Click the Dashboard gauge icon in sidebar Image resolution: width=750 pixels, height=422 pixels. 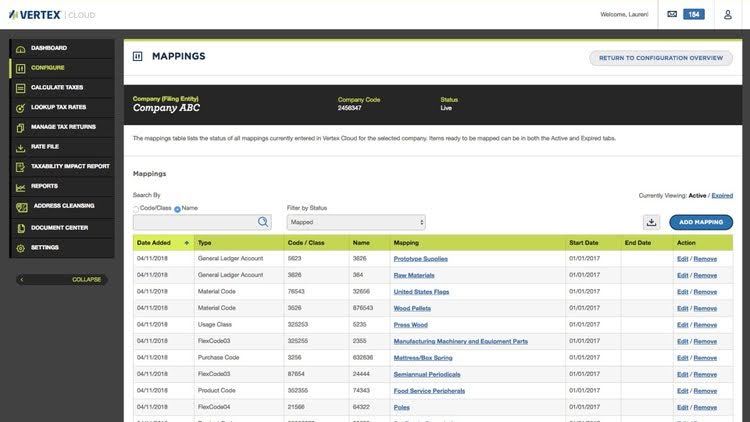click(20, 48)
